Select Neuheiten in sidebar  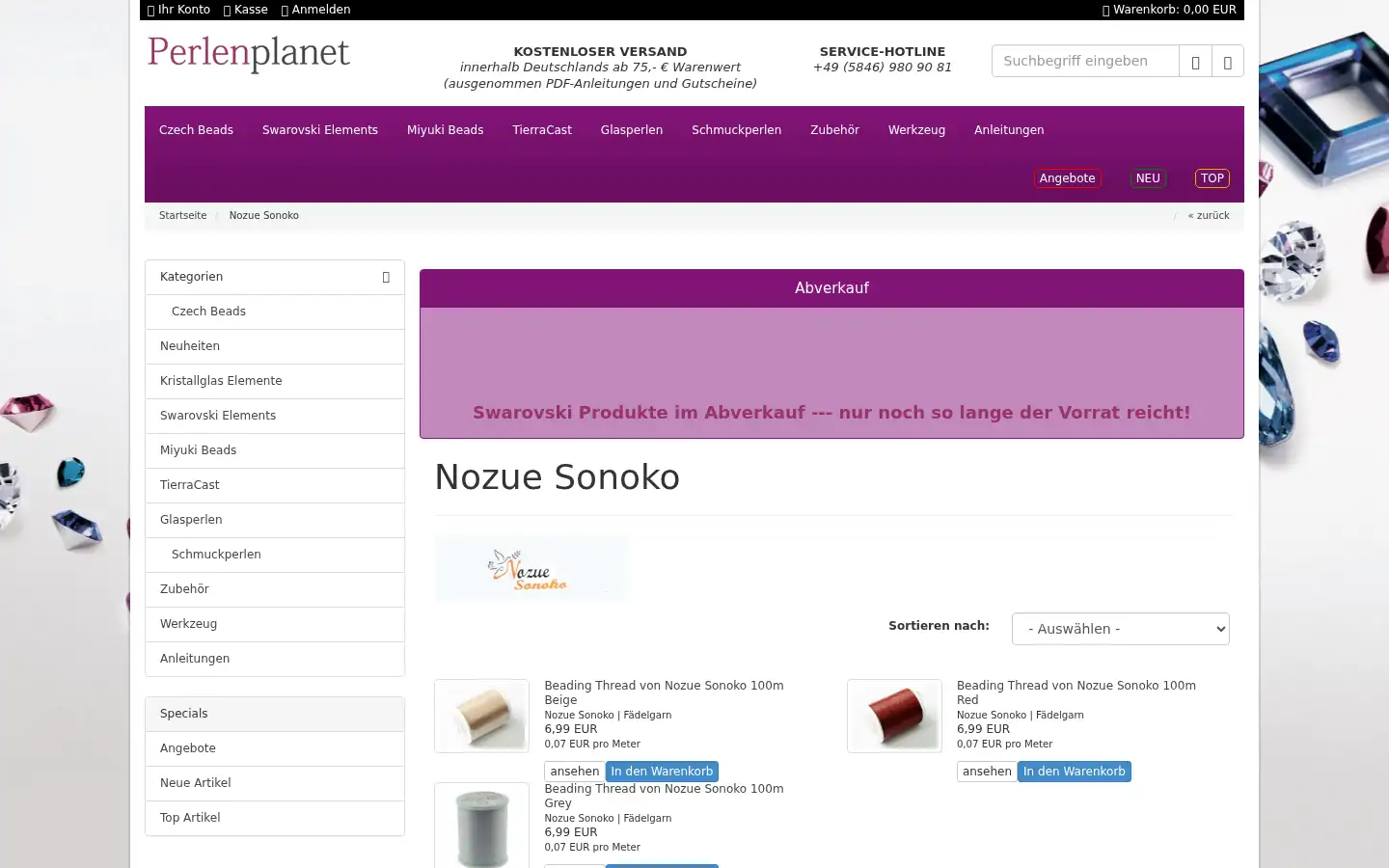pos(275,346)
